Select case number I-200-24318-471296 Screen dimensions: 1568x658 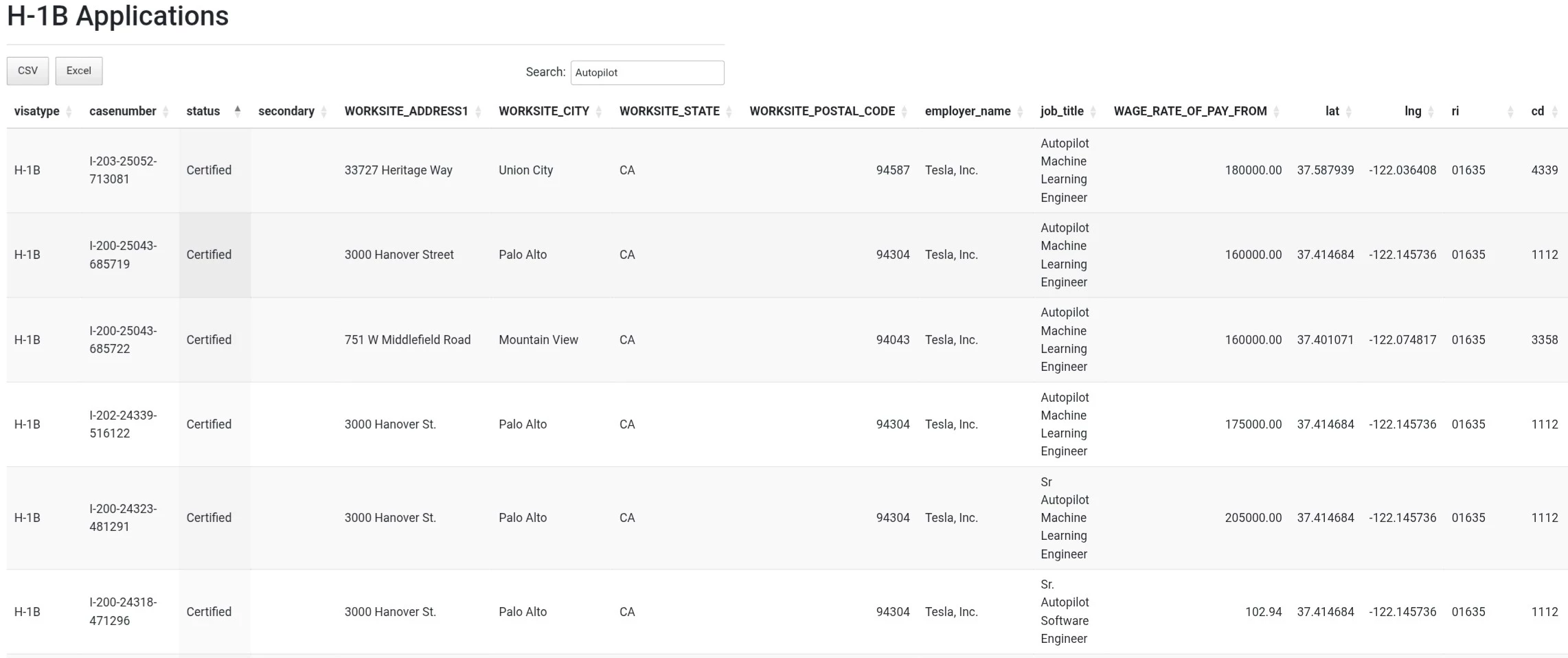tap(123, 612)
